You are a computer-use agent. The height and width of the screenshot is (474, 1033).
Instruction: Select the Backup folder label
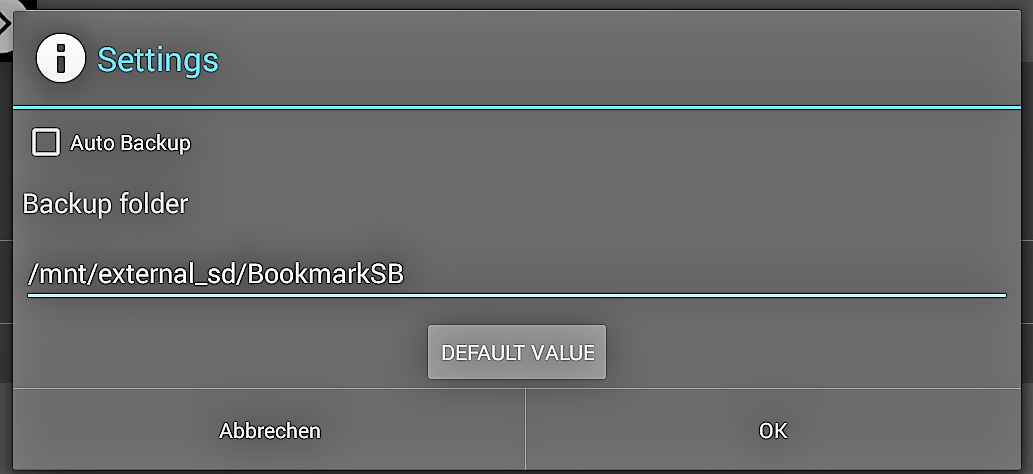click(x=105, y=204)
